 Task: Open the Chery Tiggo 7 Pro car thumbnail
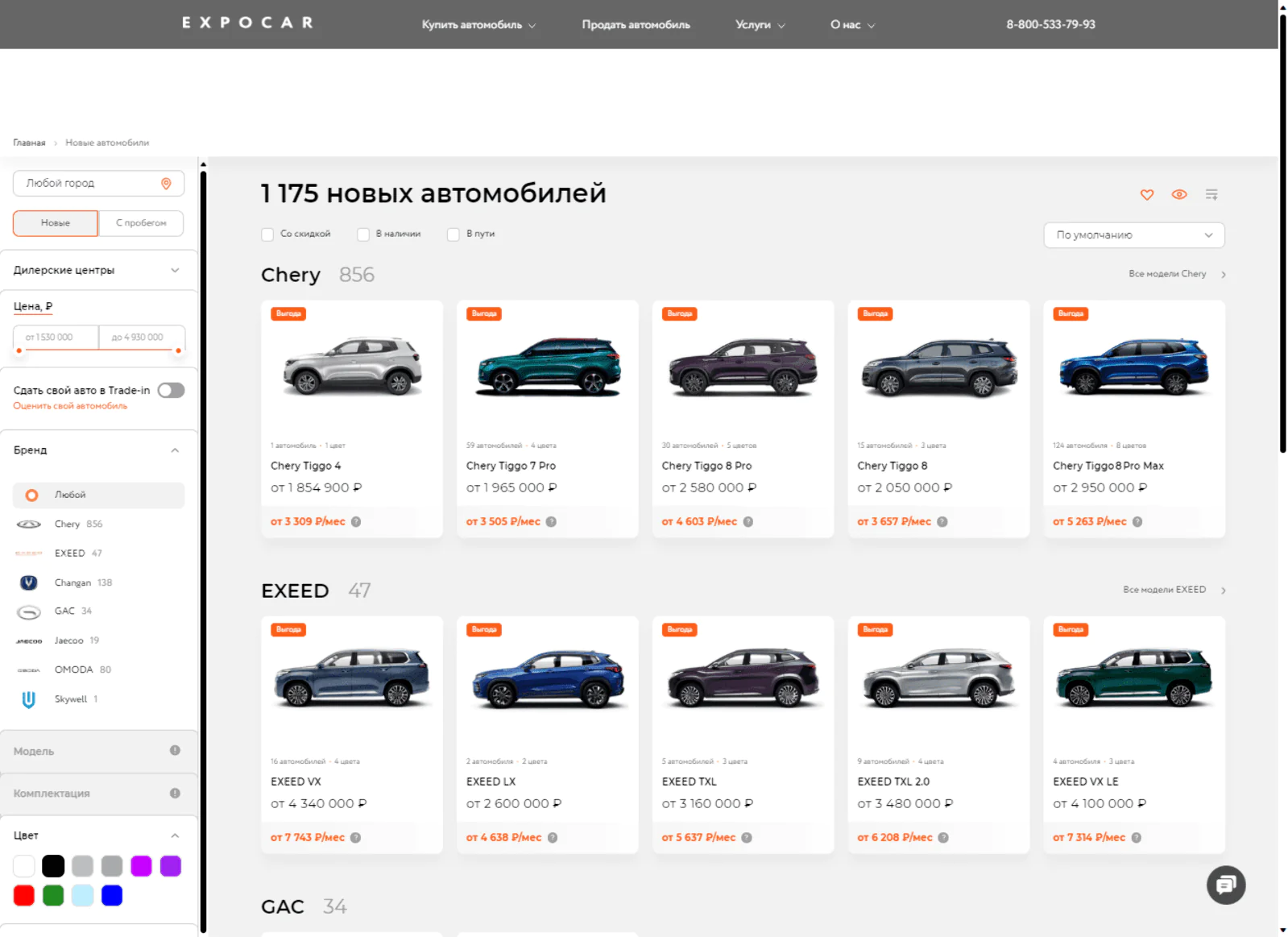(x=548, y=367)
